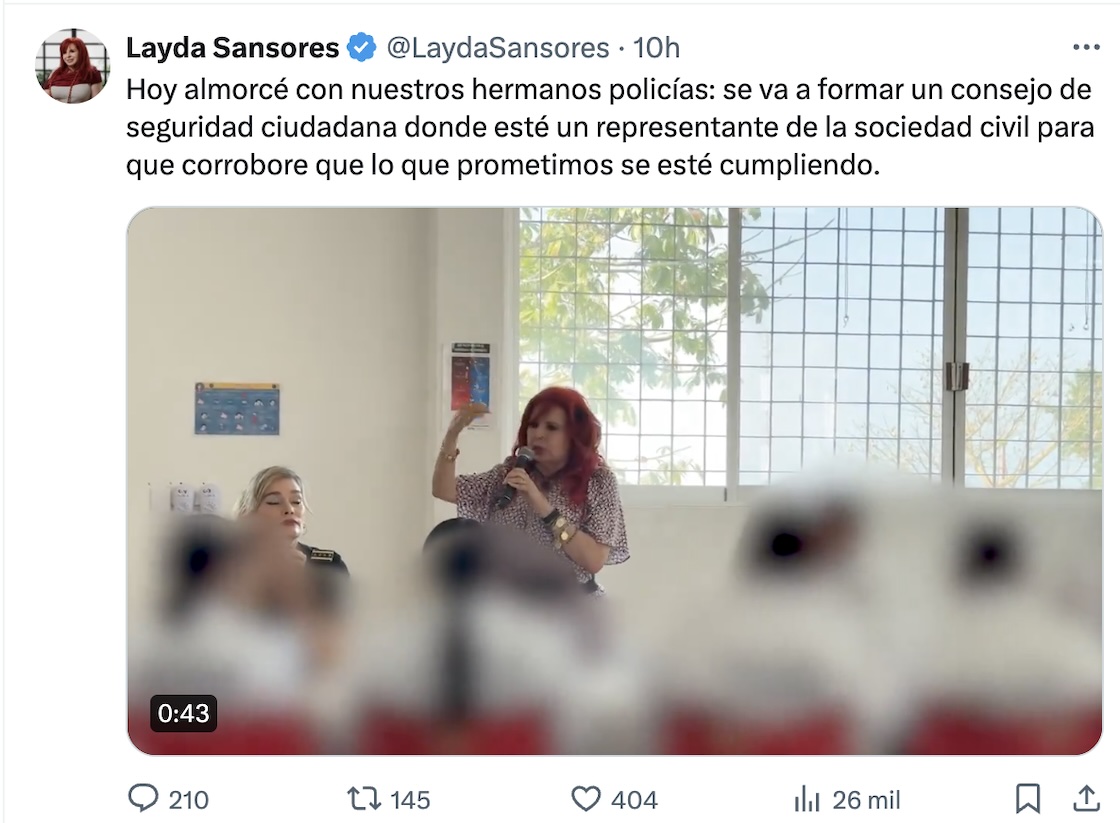Screen dimensions: 1120x823
Task: Click the retweet arrows icon
Action: [x=364, y=799]
